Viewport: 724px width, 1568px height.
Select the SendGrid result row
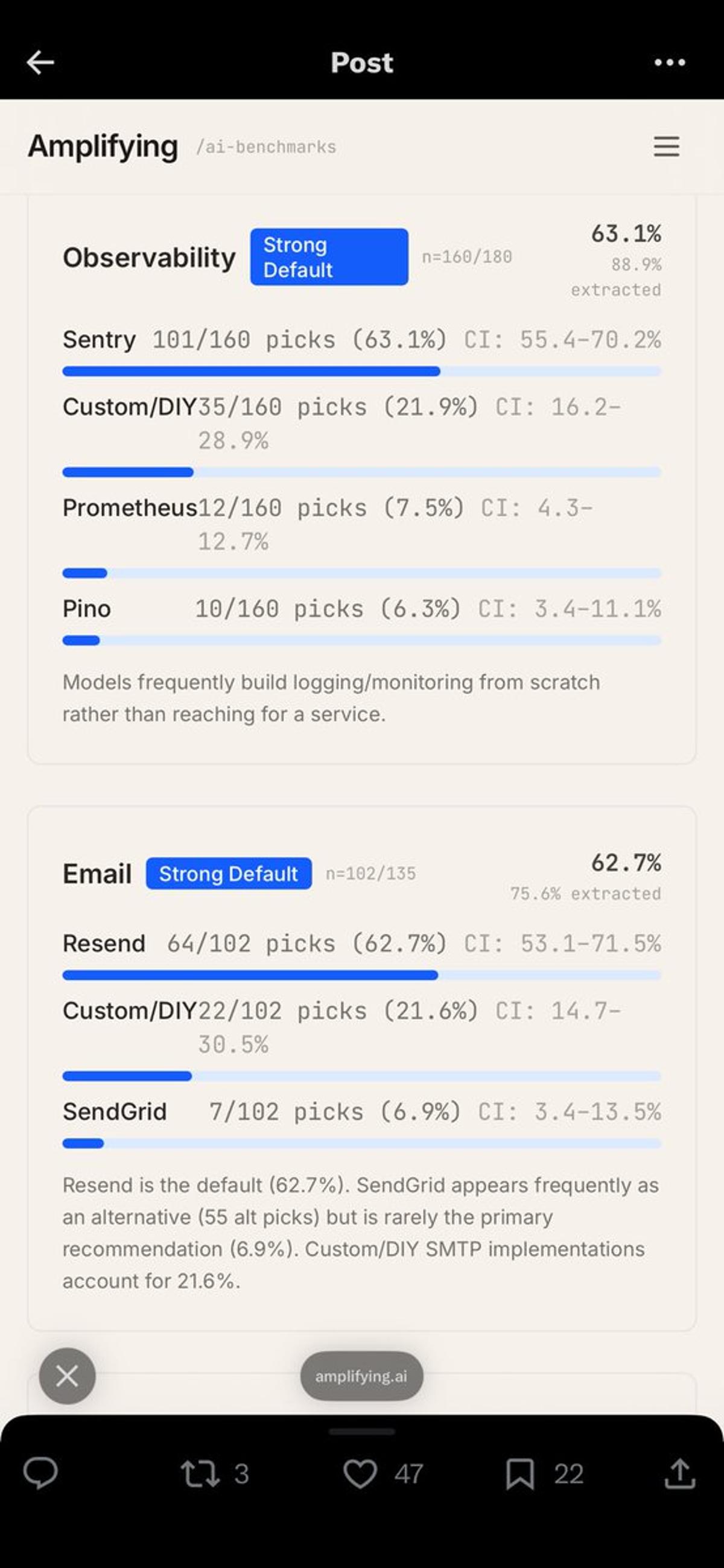tap(361, 1111)
